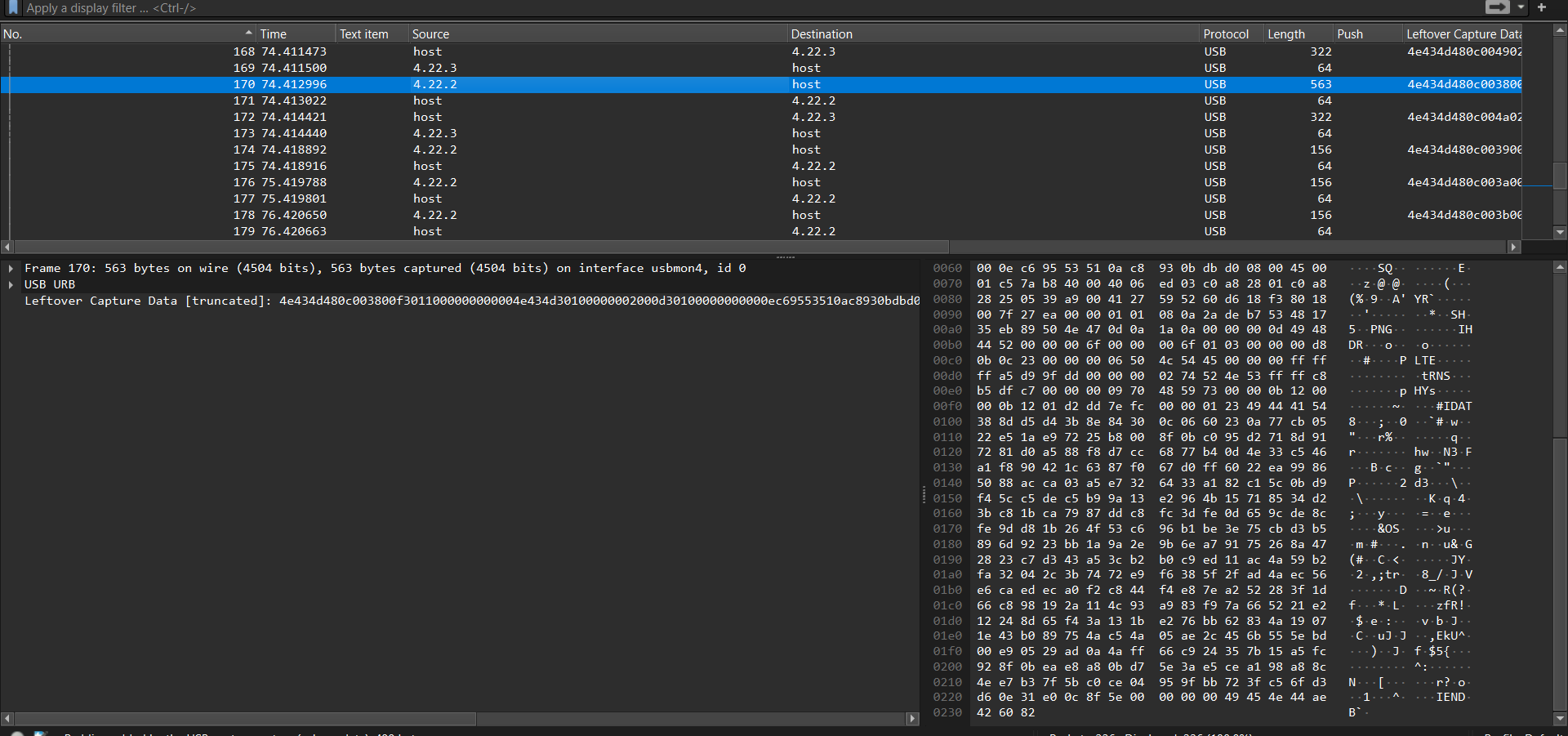Expand the Frame 170 details tree
The height and width of the screenshot is (736, 1568).
click(x=11, y=268)
